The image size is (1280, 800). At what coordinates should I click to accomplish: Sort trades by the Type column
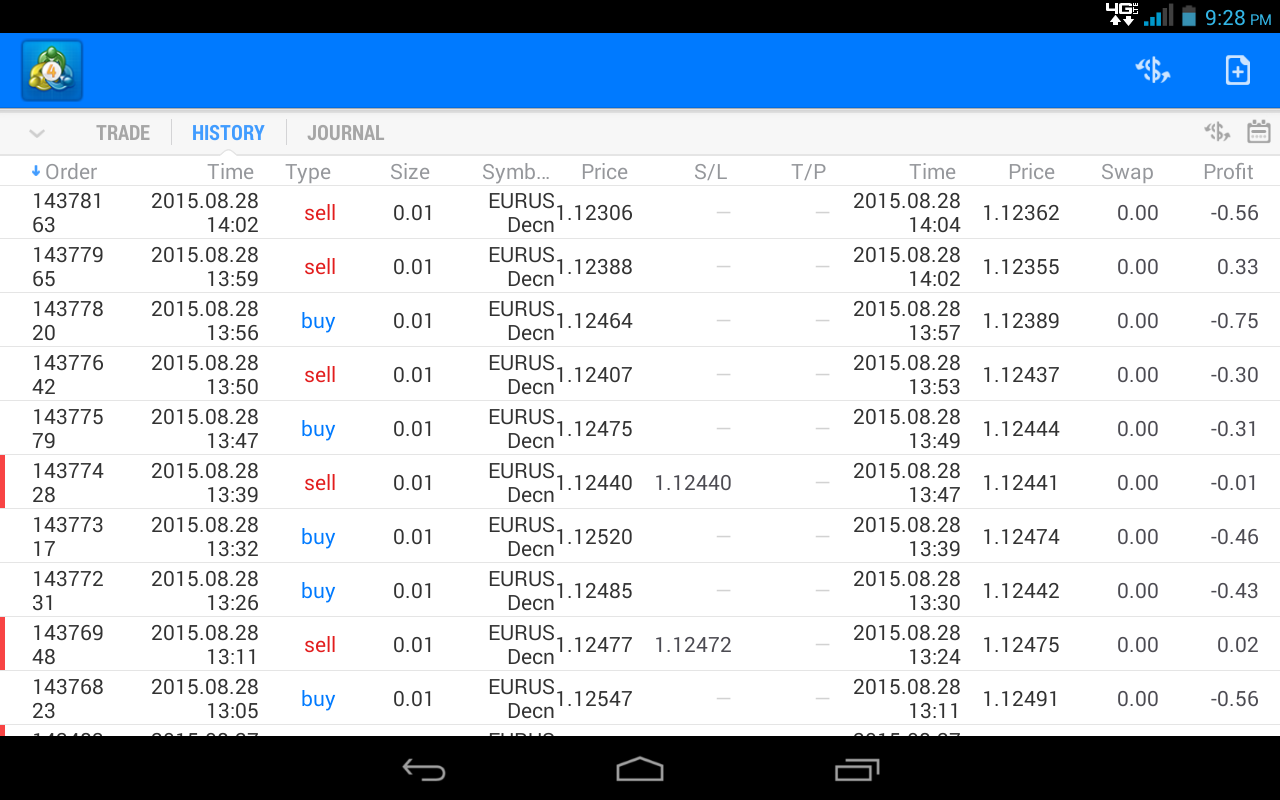click(x=307, y=171)
